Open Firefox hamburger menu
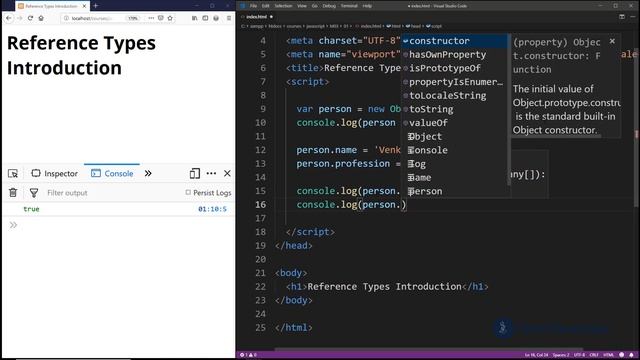The image size is (640, 360). tap(229, 18)
